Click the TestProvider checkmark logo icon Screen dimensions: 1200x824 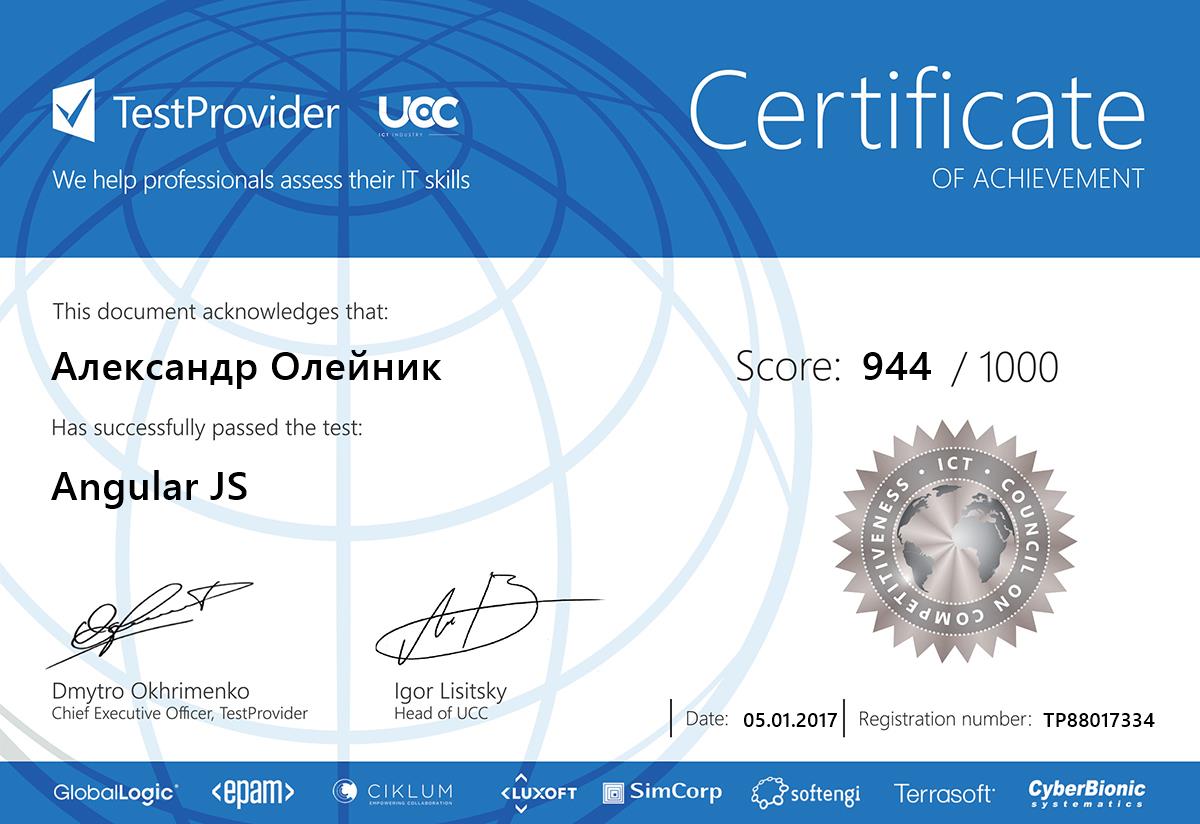click(73, 111)
